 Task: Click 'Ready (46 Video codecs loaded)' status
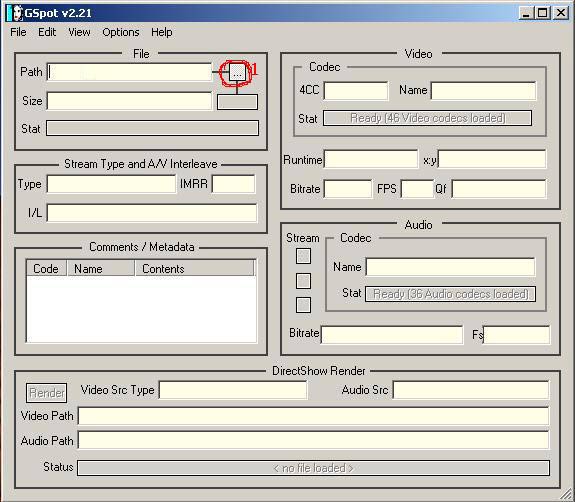tap(428, 118)
